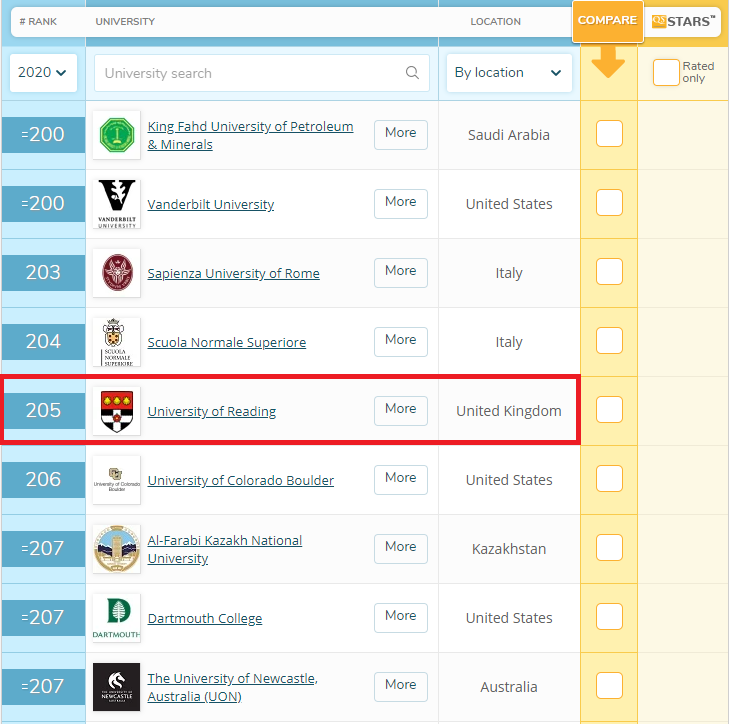Click the King Fahd University logo icon
This screenshot has height=724, width=729.
(x=117, y=135)
